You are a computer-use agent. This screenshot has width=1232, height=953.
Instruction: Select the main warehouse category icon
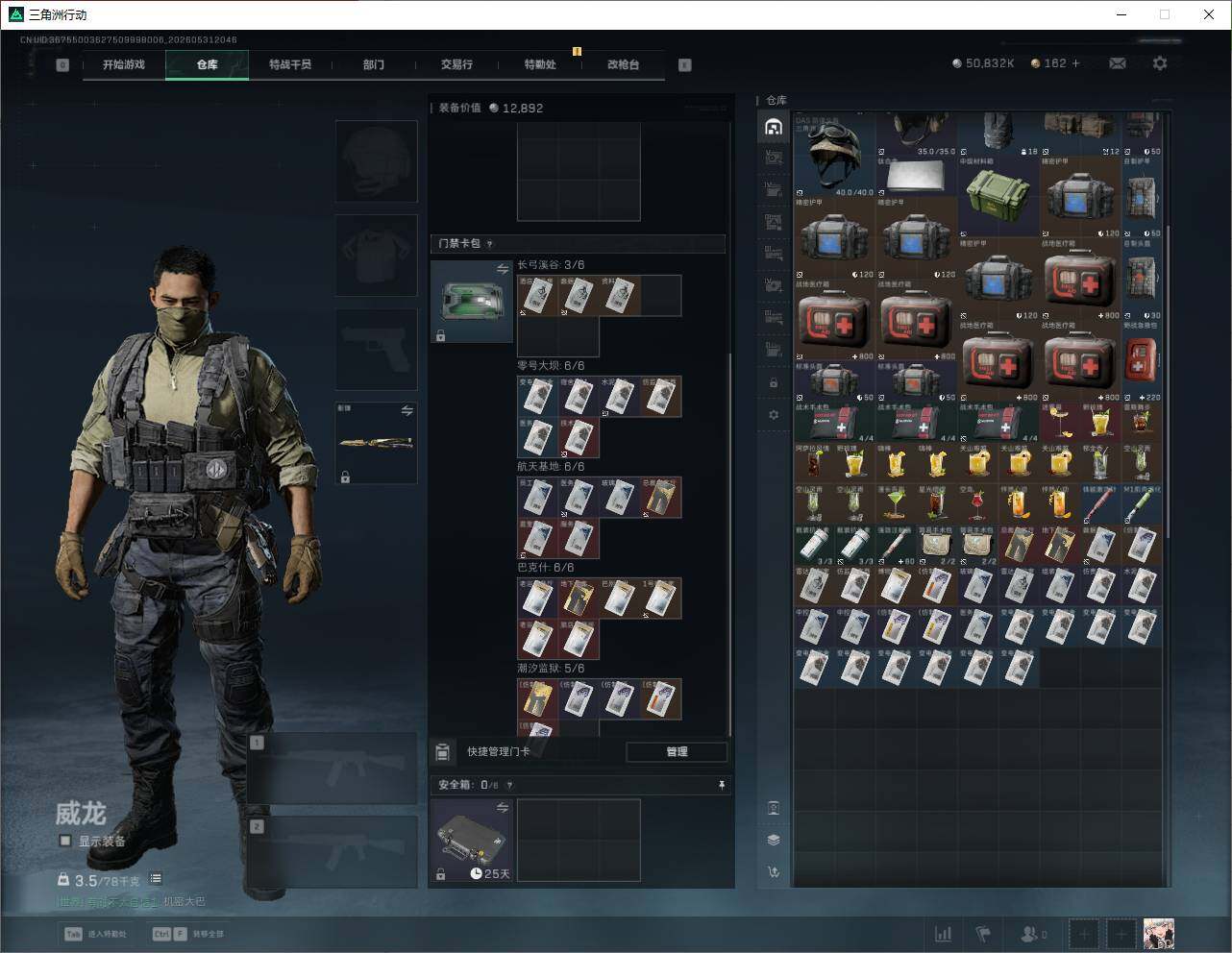[774, 127]
